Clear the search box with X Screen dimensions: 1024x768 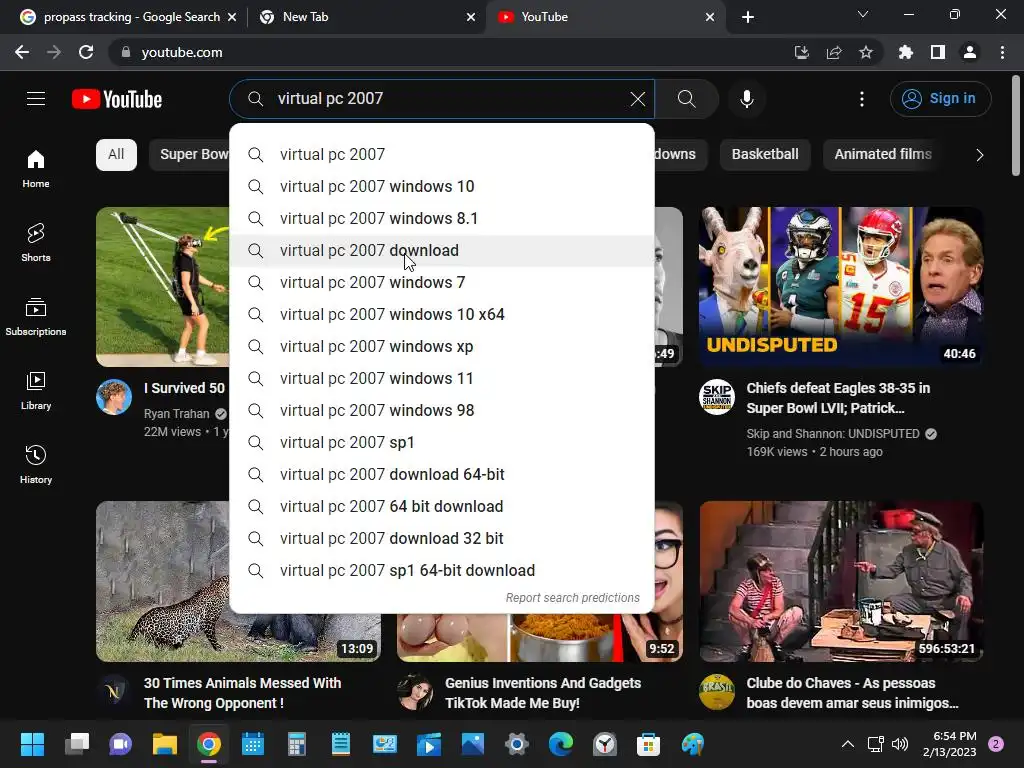637,99
